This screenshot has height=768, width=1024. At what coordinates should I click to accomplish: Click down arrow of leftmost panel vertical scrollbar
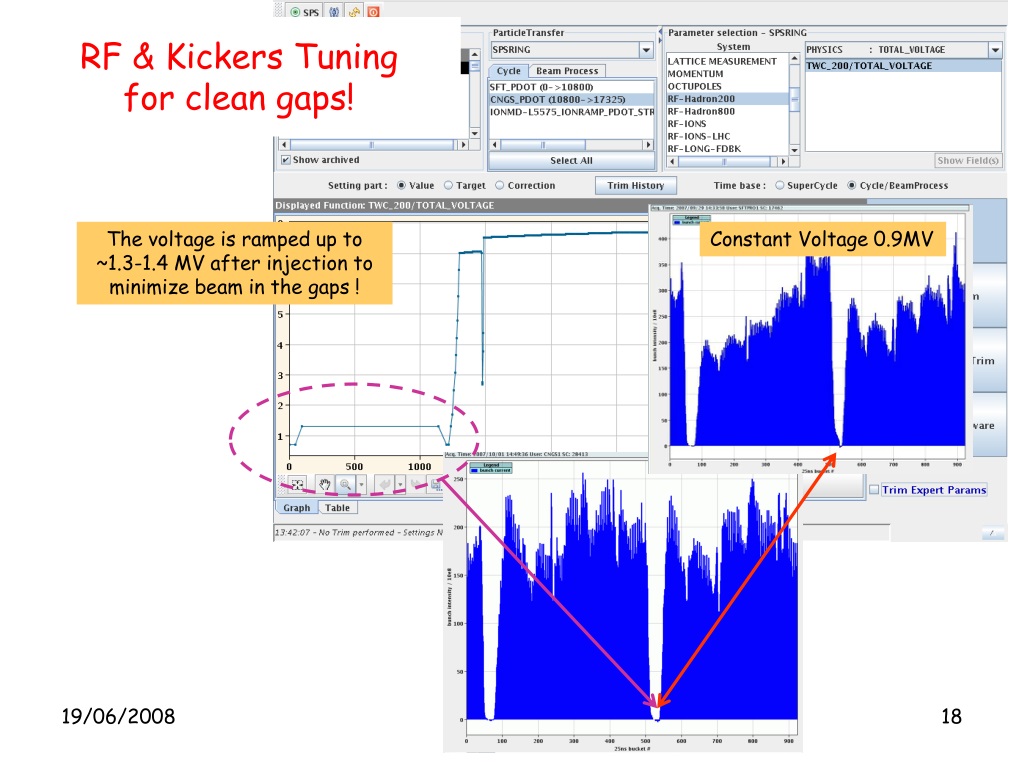click(x=475, y=133)
